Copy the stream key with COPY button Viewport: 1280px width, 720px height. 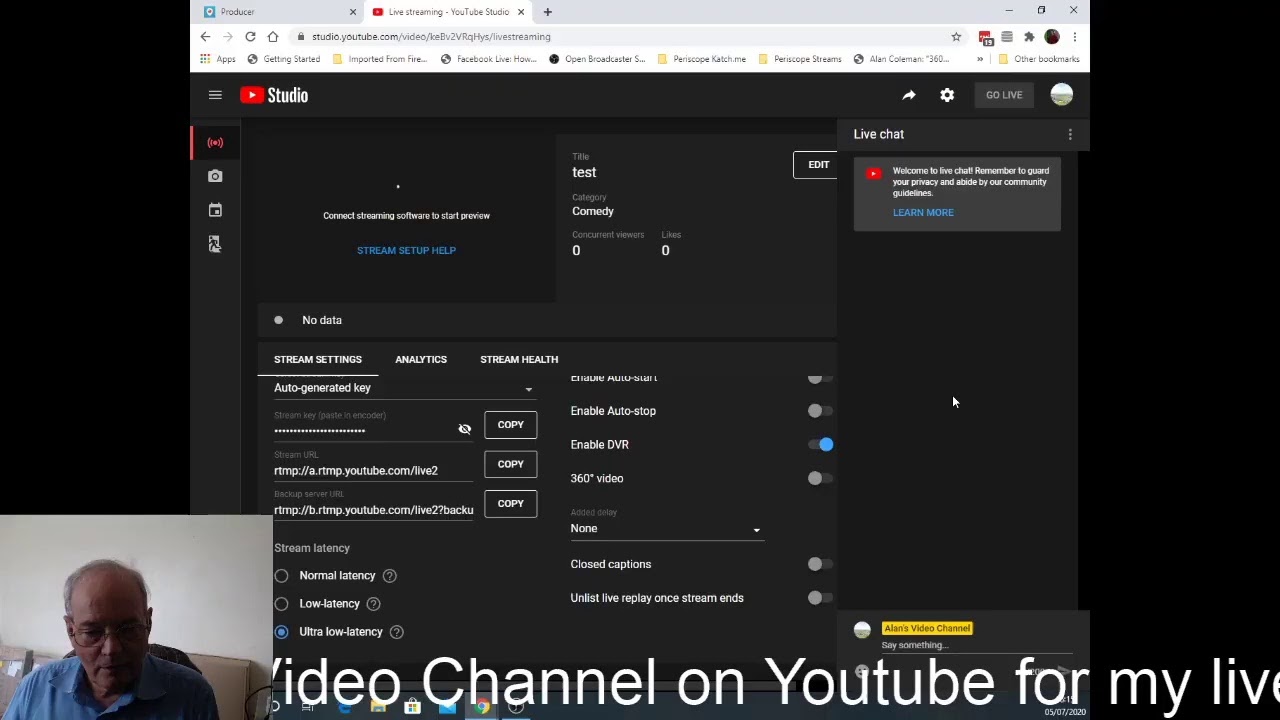[x=510, y=425]
